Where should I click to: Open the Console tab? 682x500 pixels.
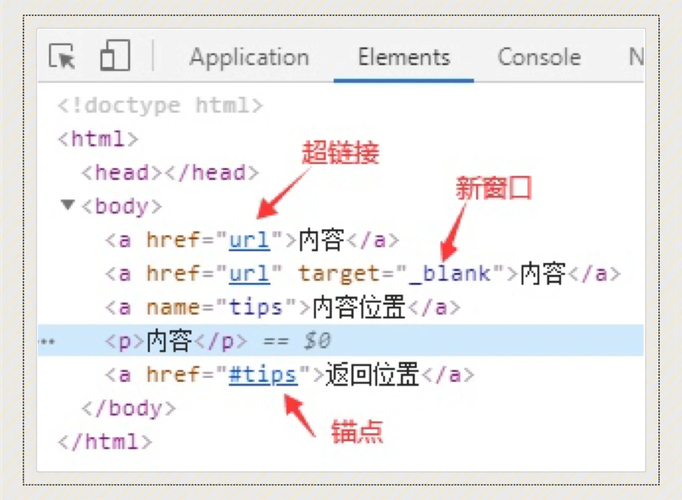539,58
